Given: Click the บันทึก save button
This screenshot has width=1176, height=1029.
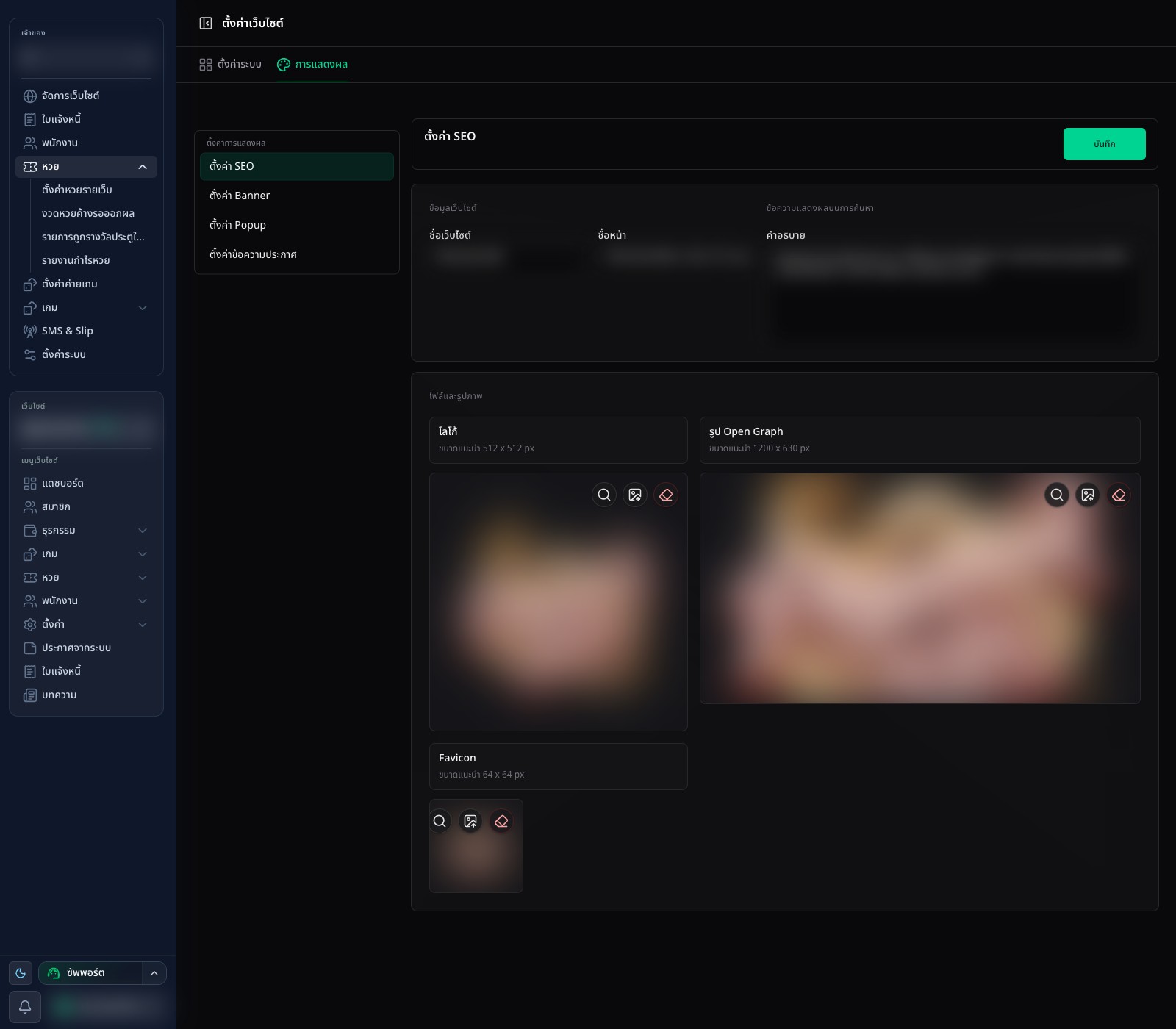Looking at the screenshot, I should (x=1104, y=144).
